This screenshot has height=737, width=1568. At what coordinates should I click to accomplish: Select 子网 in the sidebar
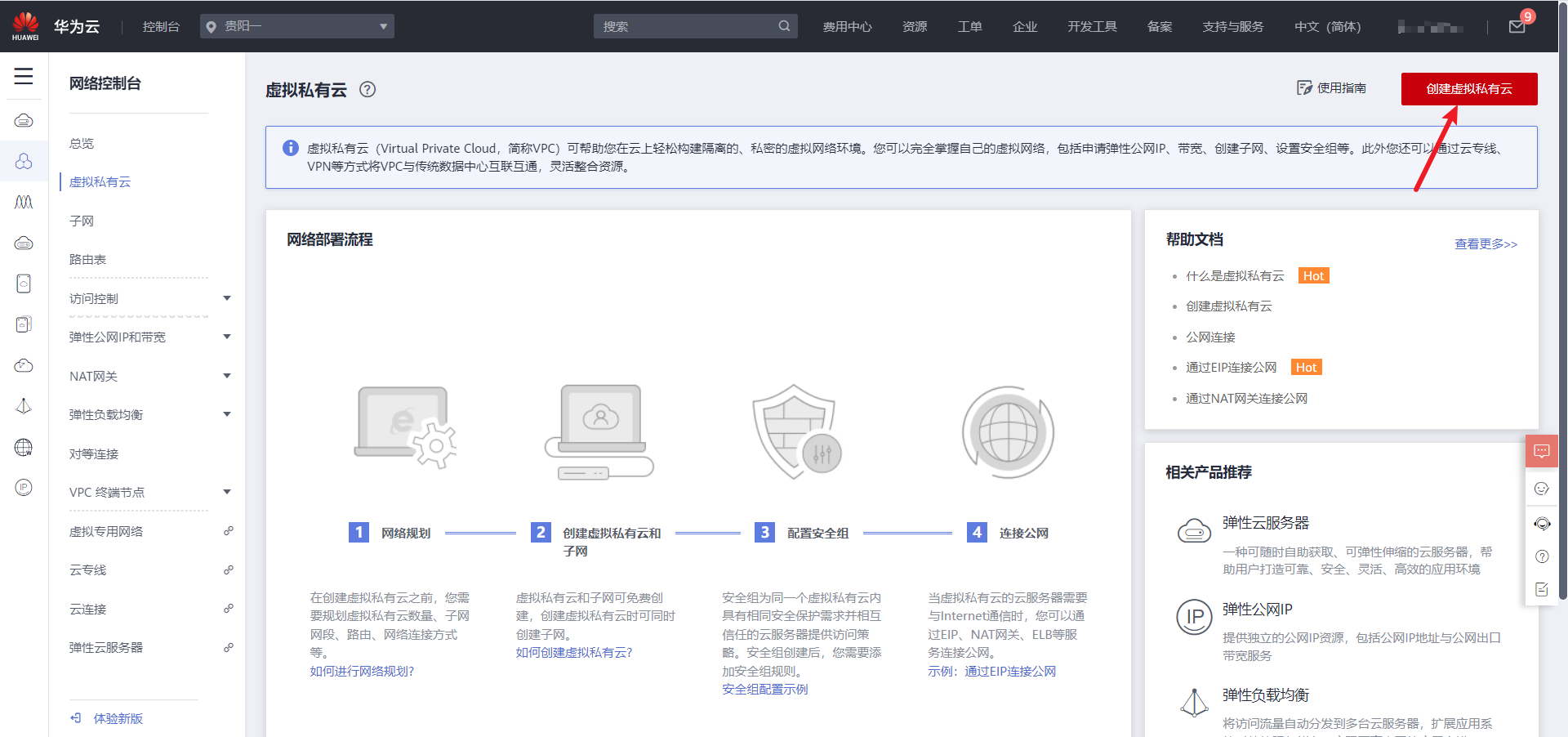[82, 221]
